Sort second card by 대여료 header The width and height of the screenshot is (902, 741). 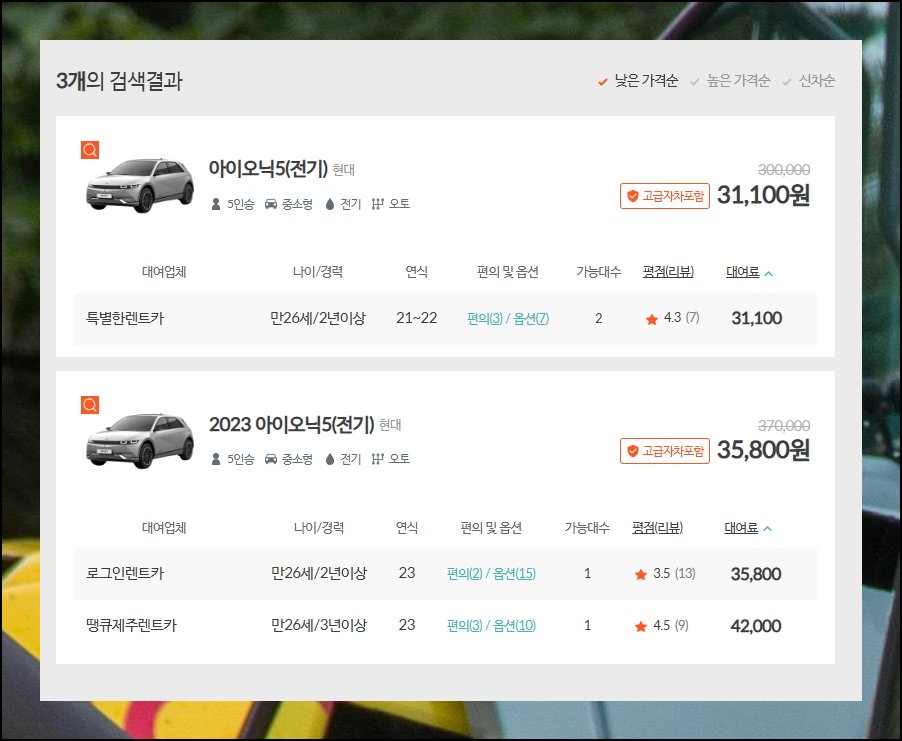click(747, 528)
